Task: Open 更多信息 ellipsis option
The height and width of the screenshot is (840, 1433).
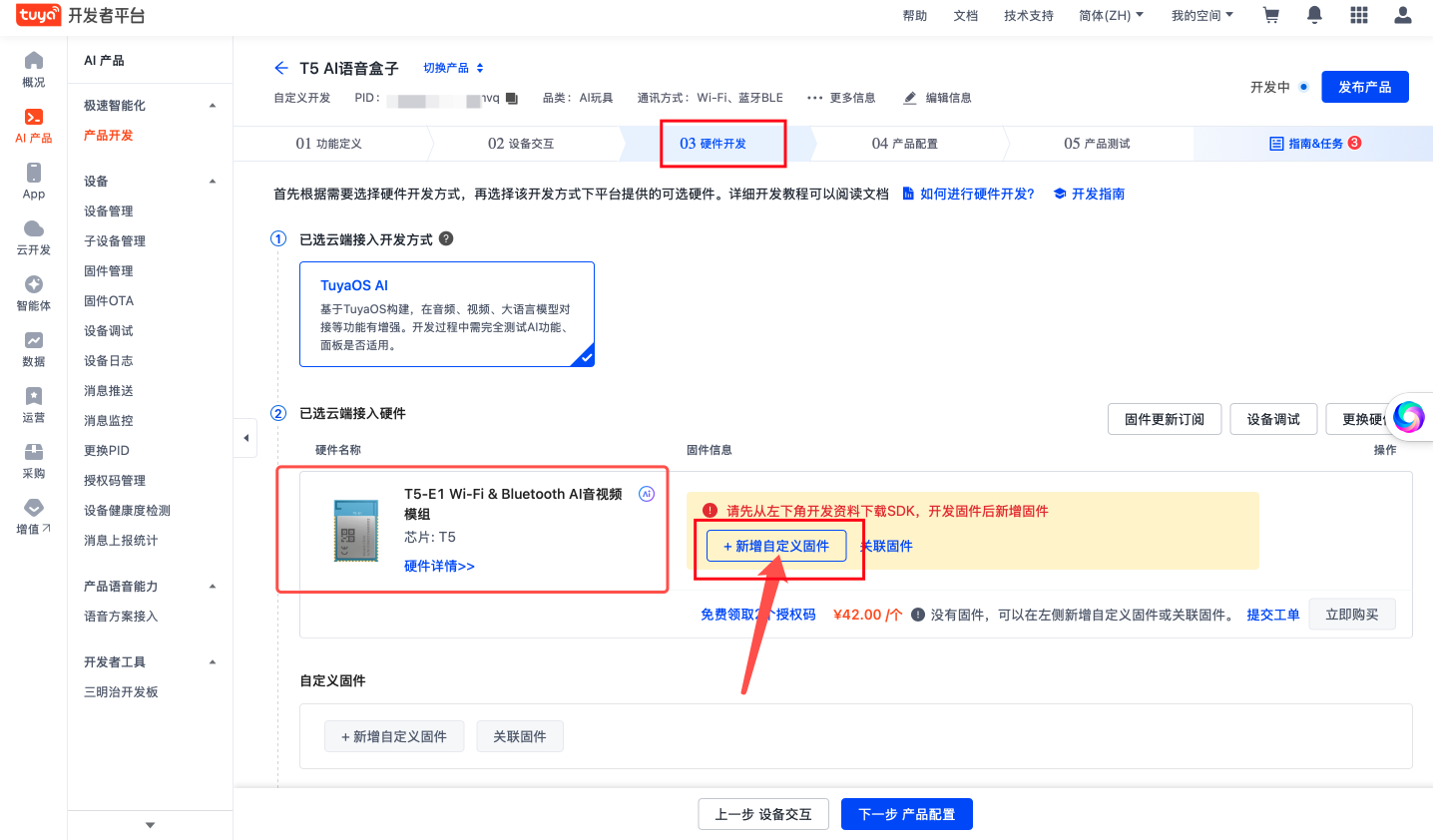Action: click(x=841, y=98)
